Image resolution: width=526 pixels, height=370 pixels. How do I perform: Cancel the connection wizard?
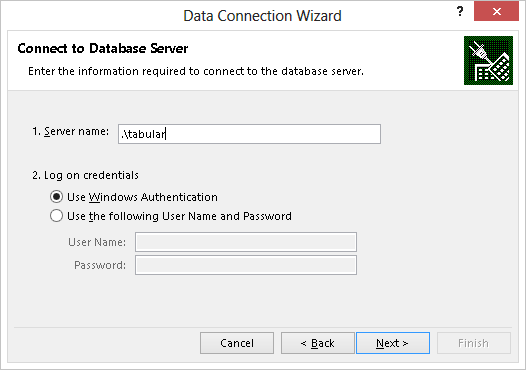(x=237, y=343)
